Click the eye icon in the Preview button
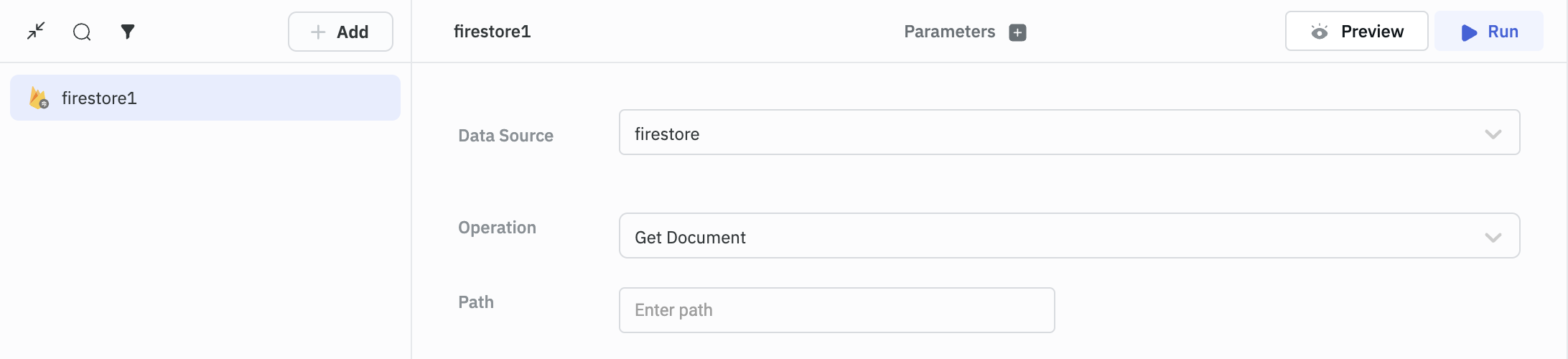Viewport: 1568px width, 359px height. coord(1319,32)
